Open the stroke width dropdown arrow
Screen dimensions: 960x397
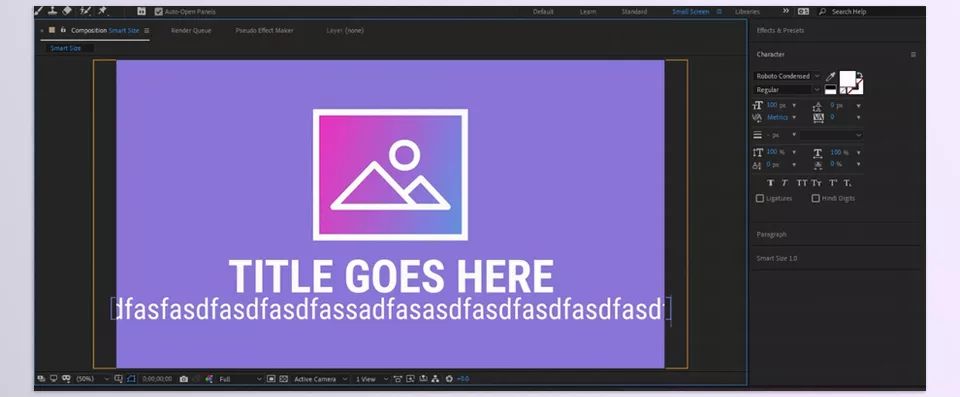(794, 135)
